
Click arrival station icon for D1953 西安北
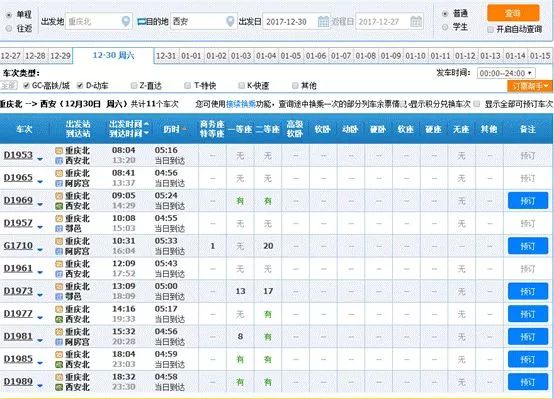(x=59, y=161)
